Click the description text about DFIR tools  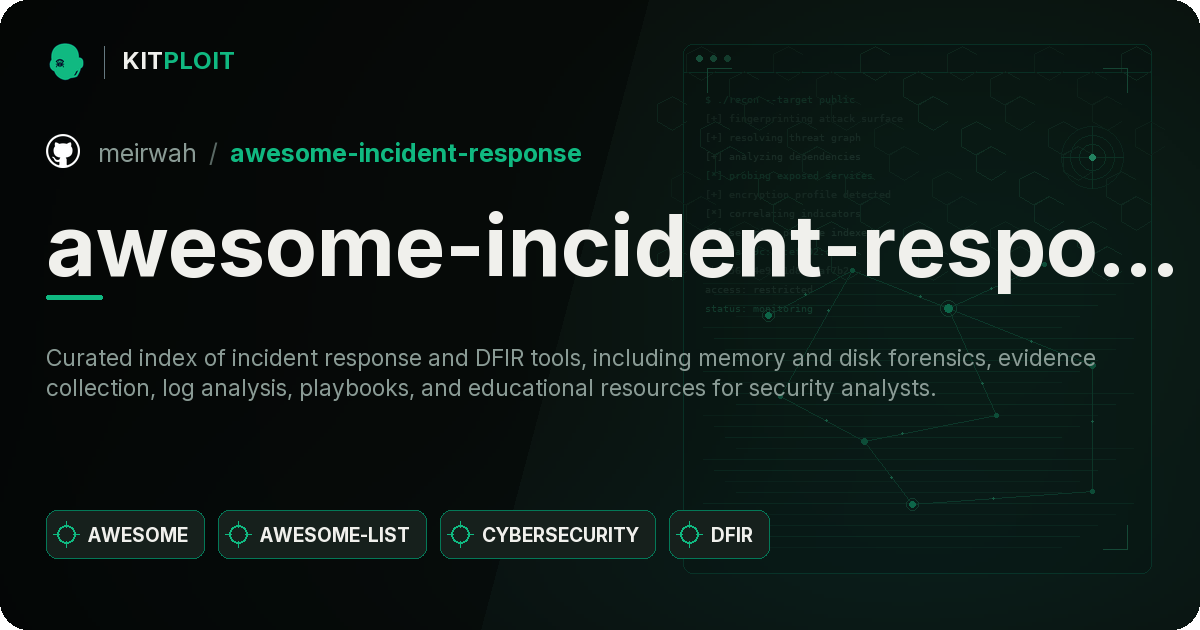click(571, 373)
